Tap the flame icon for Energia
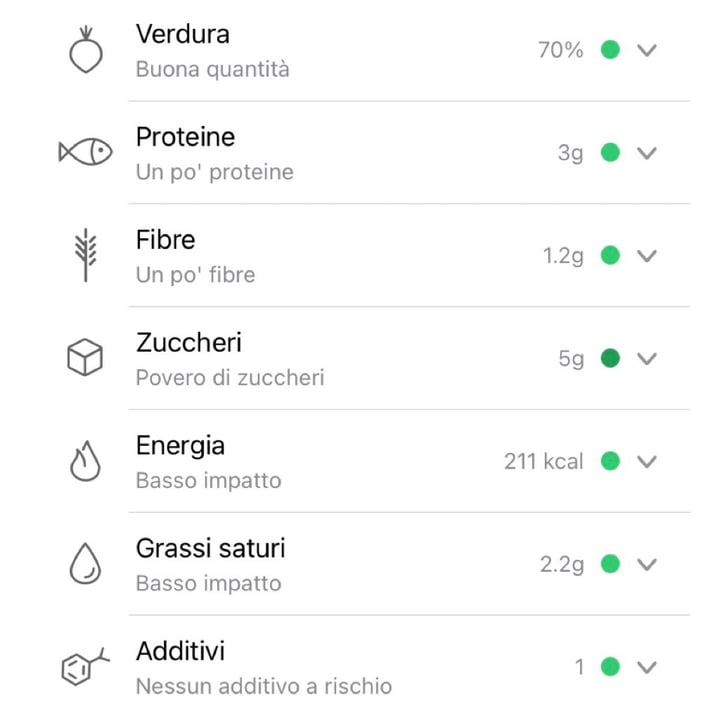The width and height of the screenshot is (720, 720). click(85, 461)
